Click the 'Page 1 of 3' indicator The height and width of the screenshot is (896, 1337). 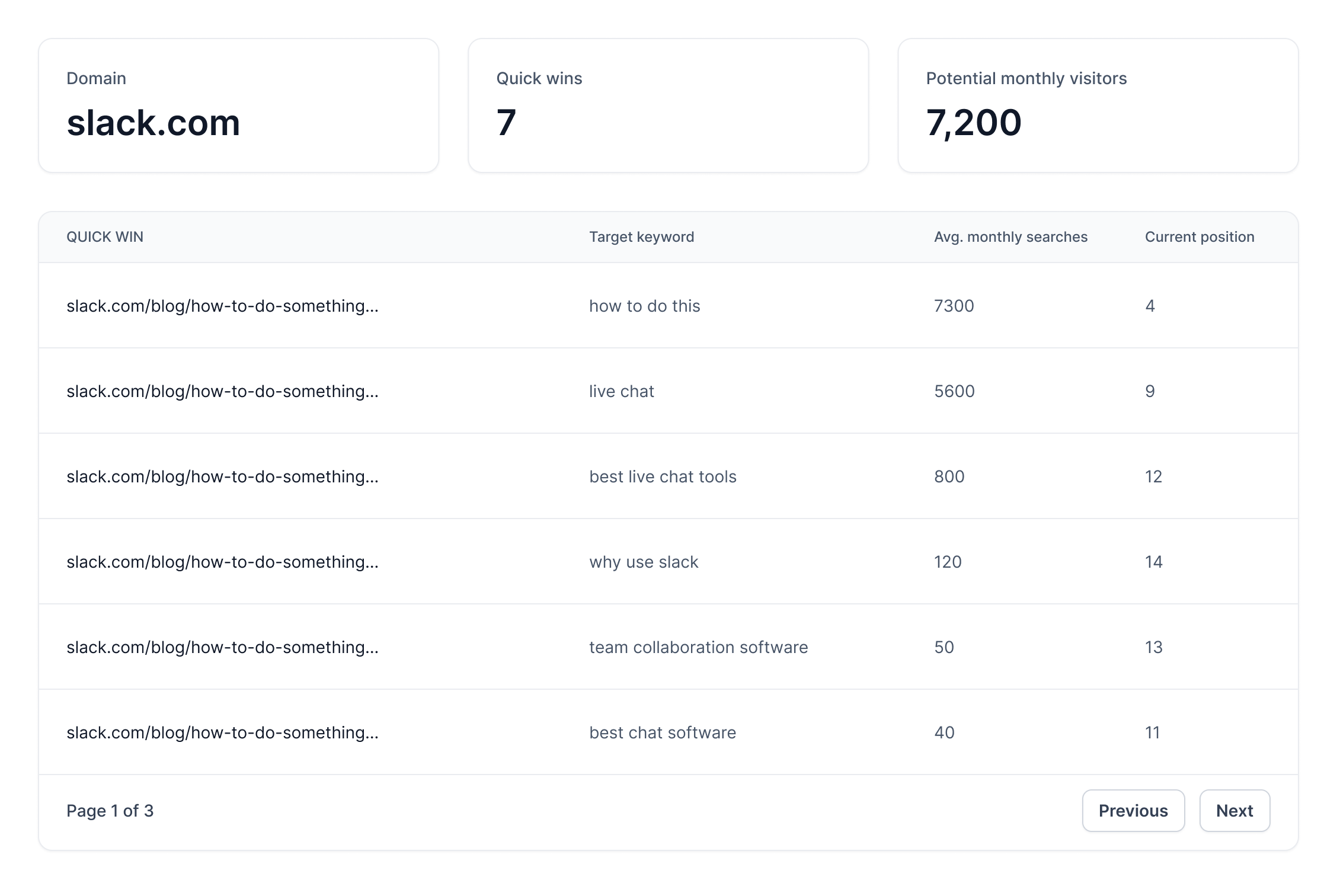pyautogui.click(x=110, y=811)
